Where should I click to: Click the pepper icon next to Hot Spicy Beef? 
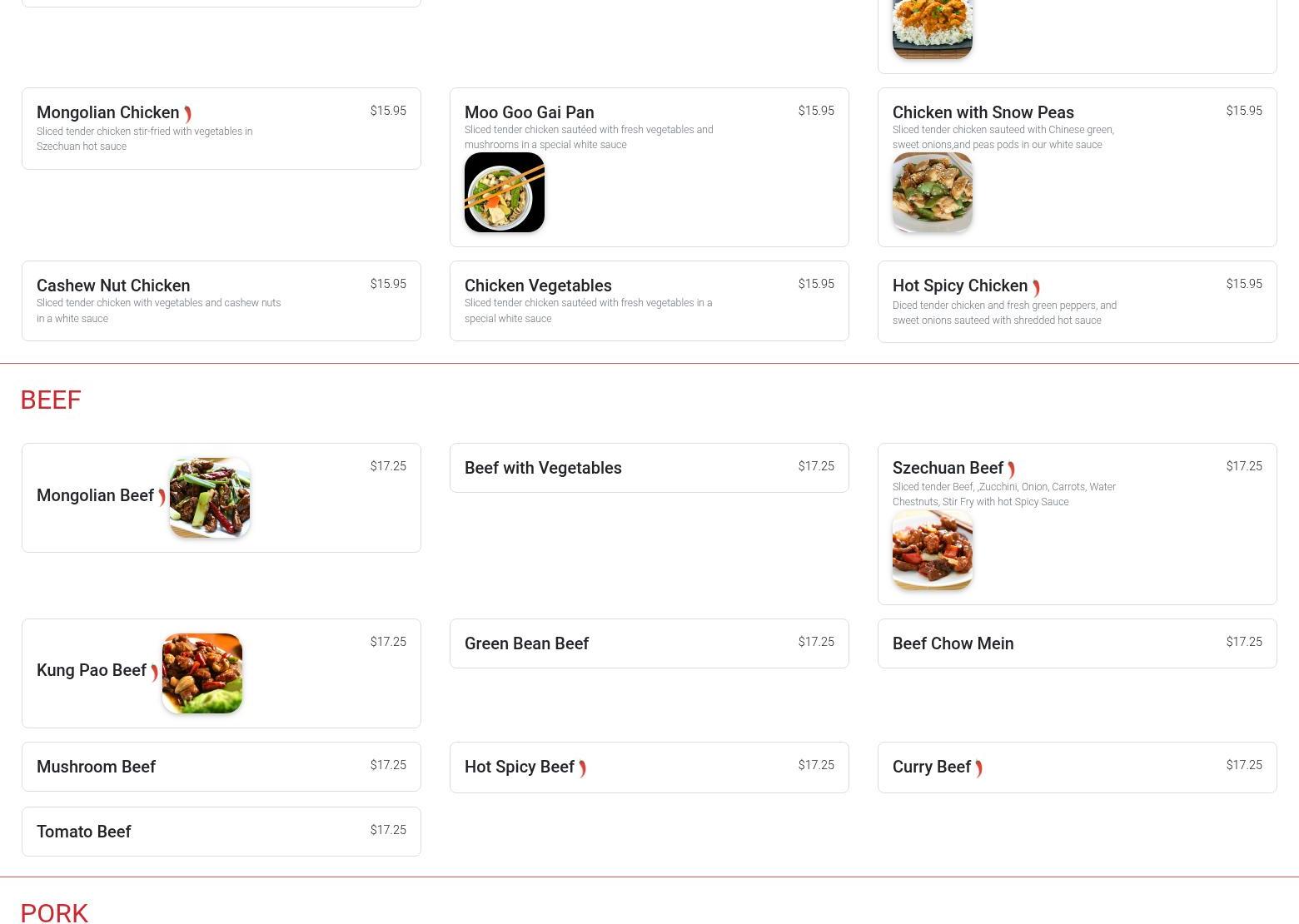583,768
